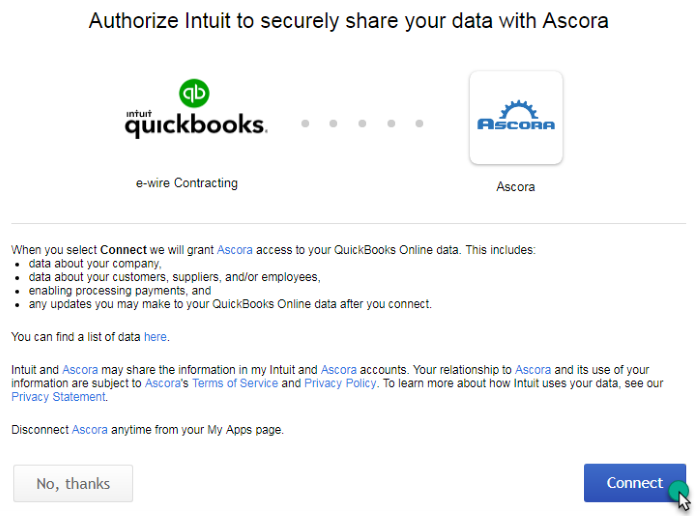Click the middle connection progress dot

[x=362, y=124]
